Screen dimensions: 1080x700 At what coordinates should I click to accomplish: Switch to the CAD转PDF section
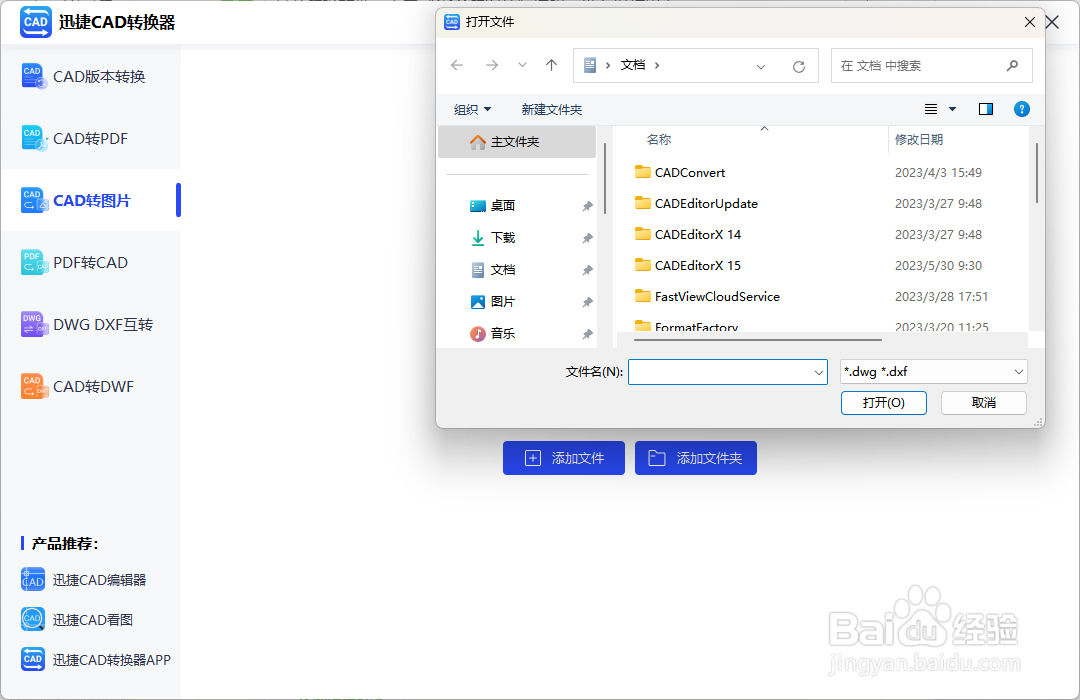pyautogui.click(x=91, y=138)
